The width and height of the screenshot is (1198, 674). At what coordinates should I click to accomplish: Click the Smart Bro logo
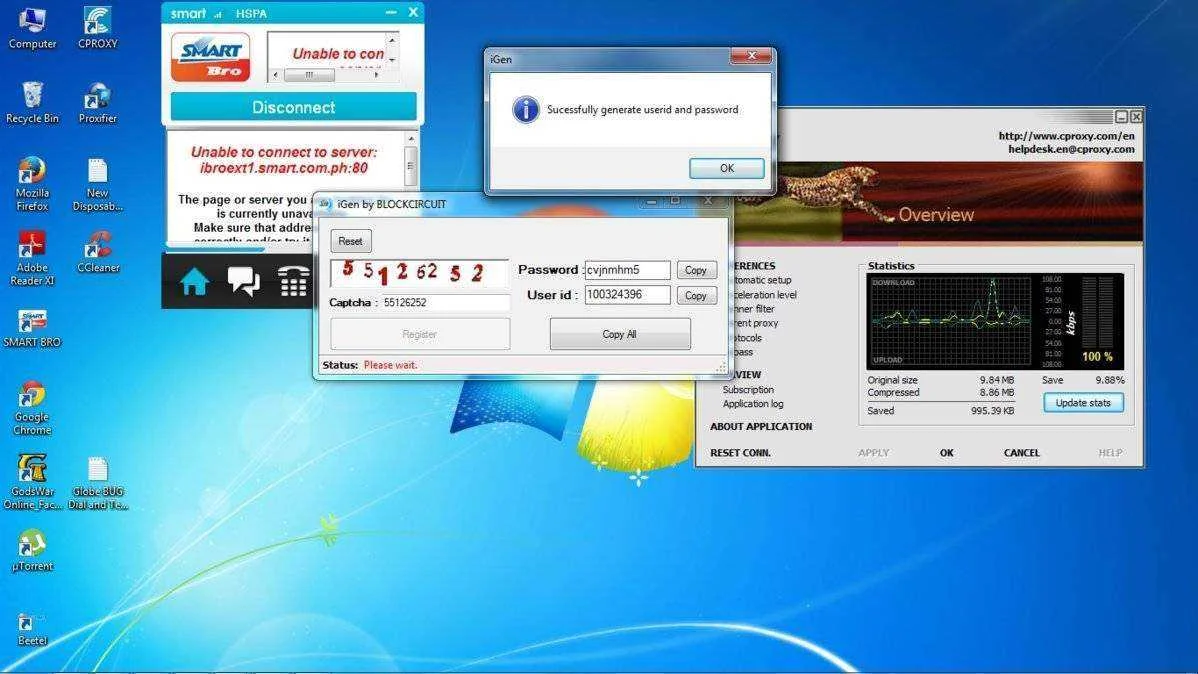[x=210, y=57]
